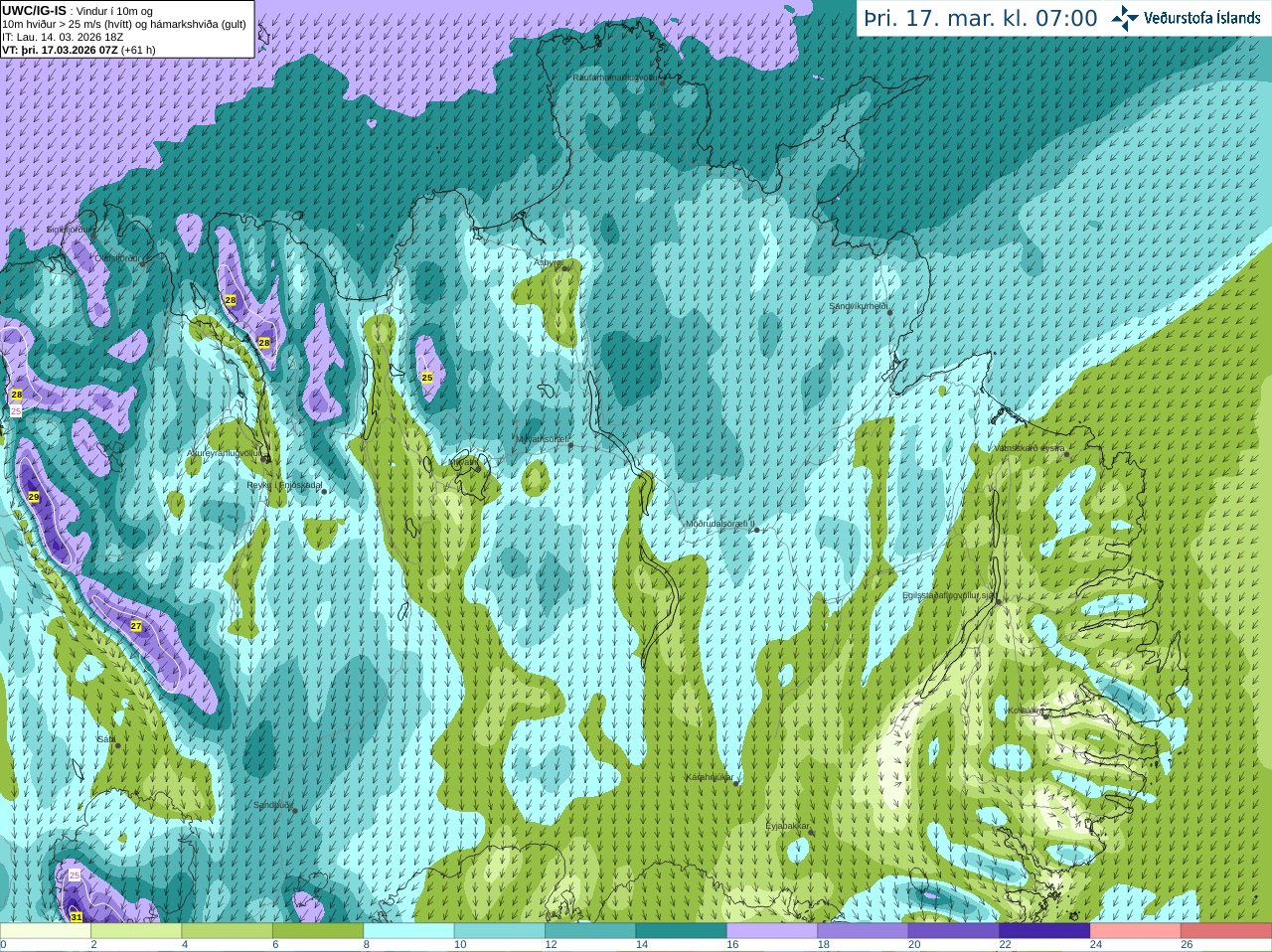The height and width of the screenshot is (952, 1272).
Task: Pick the 12–14 m/s legend color
Action: tap(590, 931)
